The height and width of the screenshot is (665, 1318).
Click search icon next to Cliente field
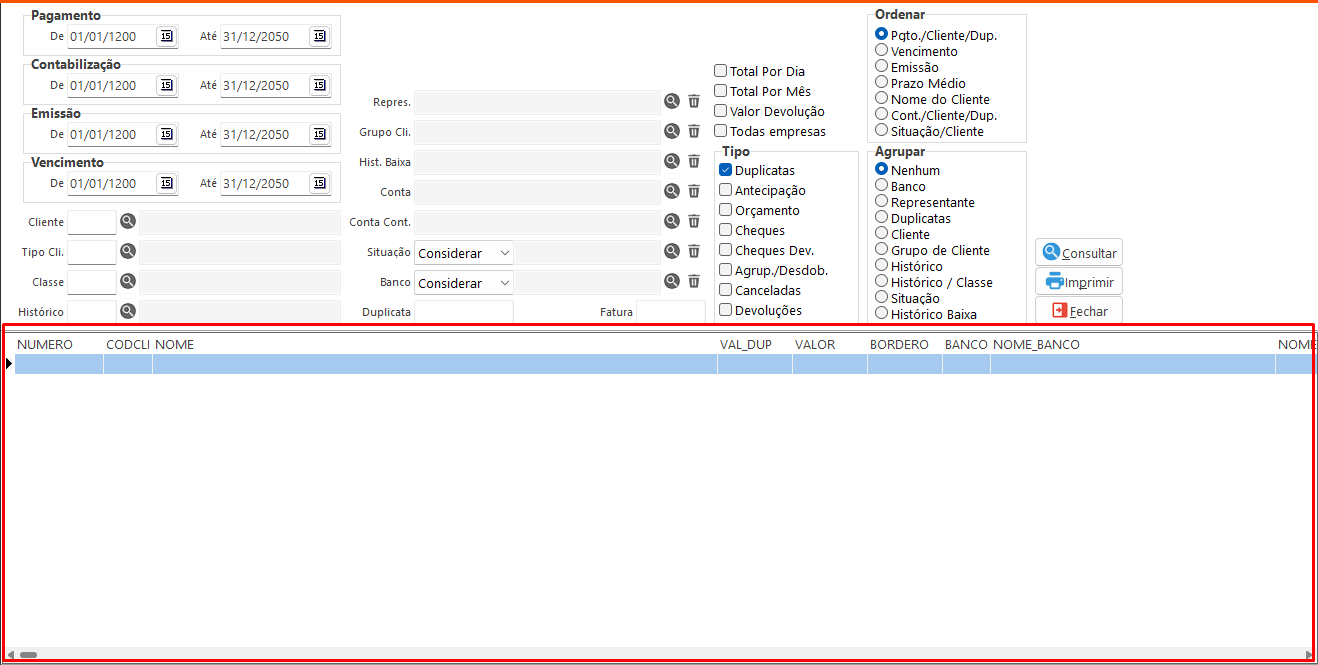point(128,222)
